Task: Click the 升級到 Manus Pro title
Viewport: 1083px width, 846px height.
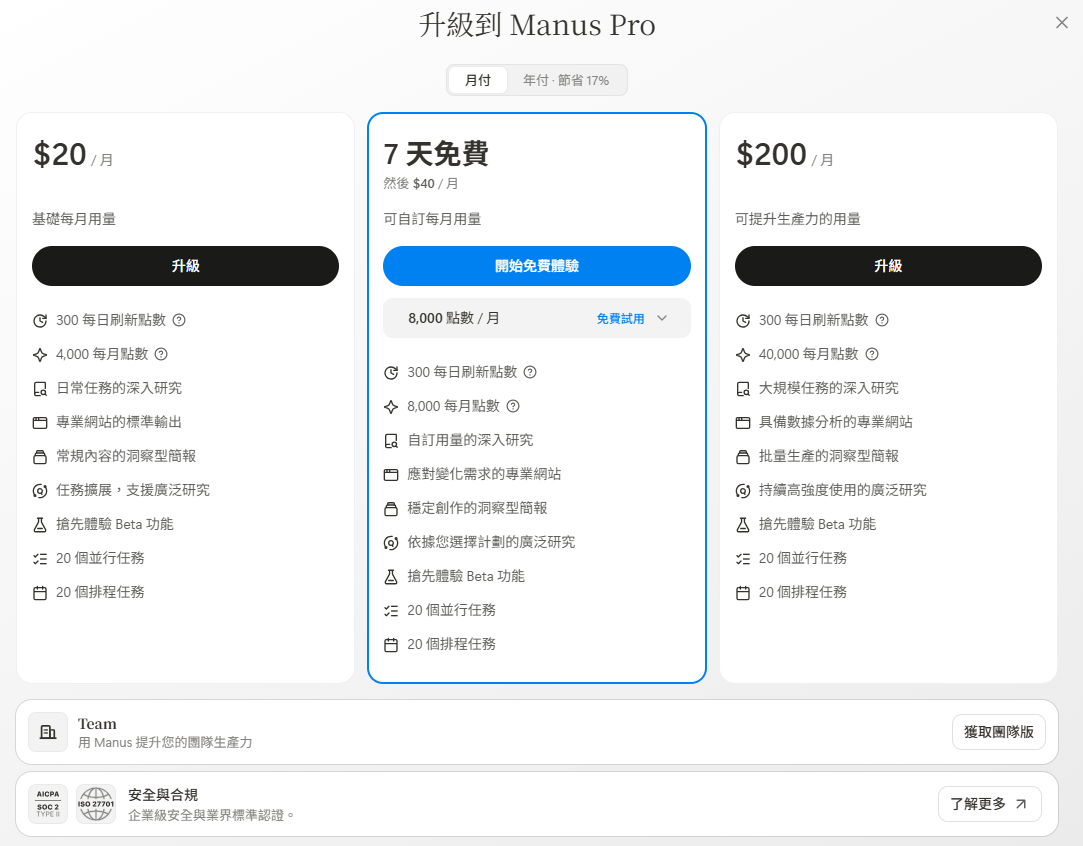Action: [537, 25]
